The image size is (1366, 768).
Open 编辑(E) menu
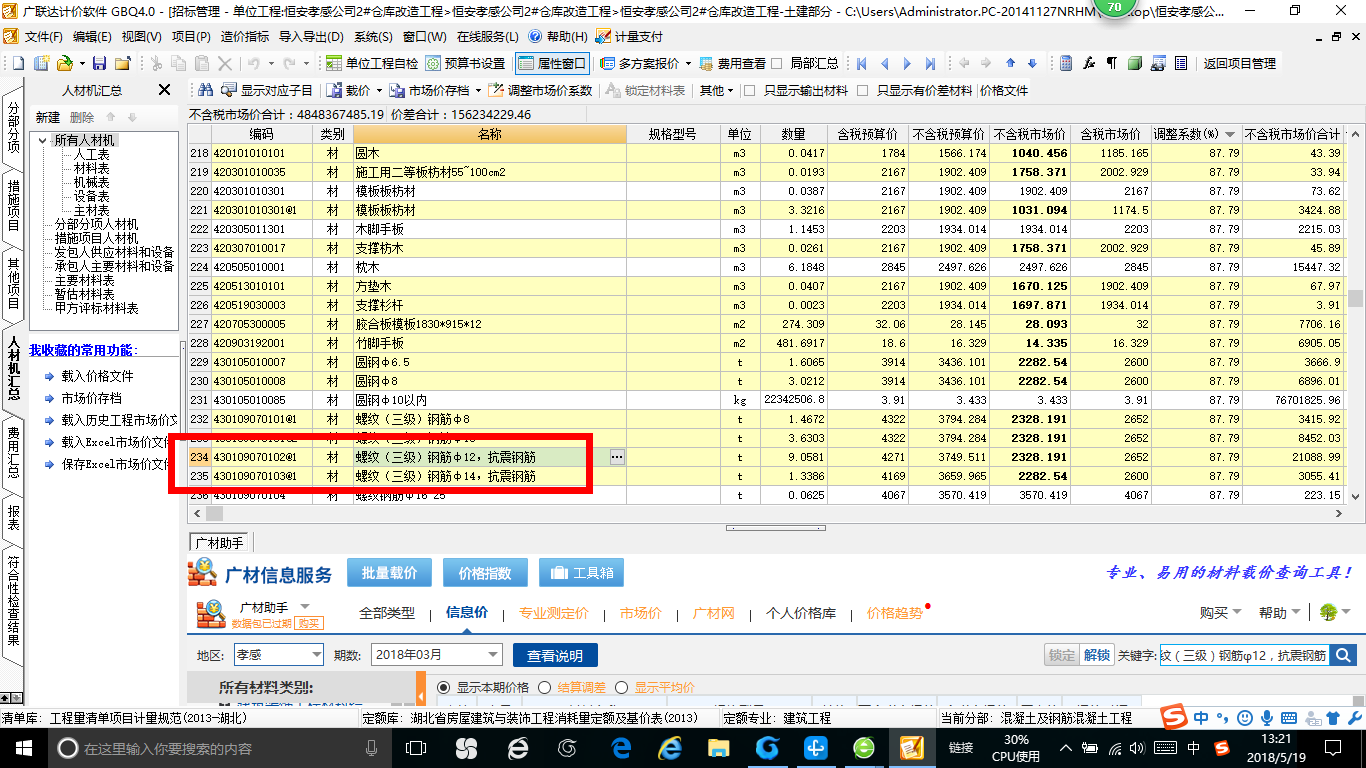tap(92, 36)
